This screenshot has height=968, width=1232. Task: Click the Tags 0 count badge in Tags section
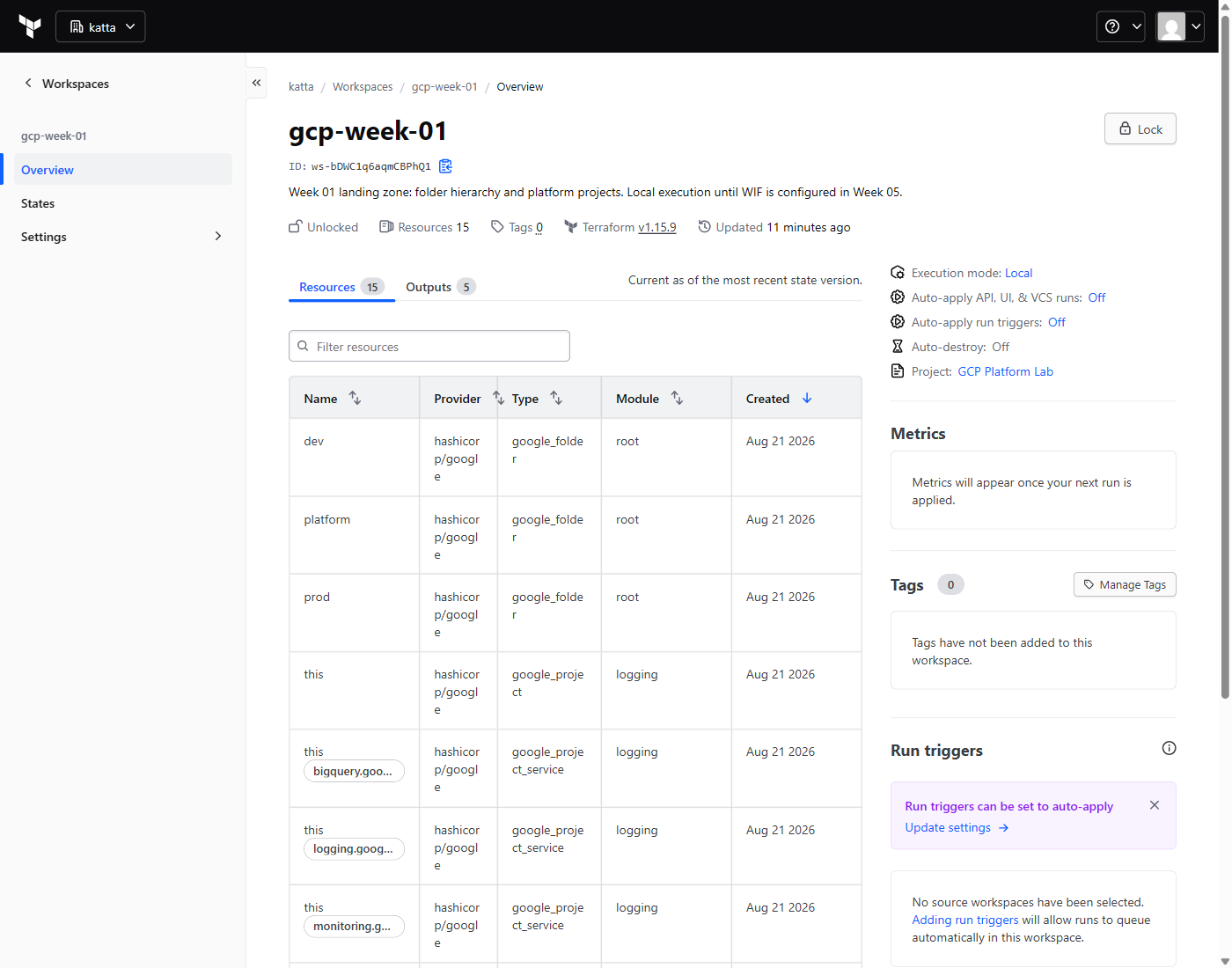point(950,584)
